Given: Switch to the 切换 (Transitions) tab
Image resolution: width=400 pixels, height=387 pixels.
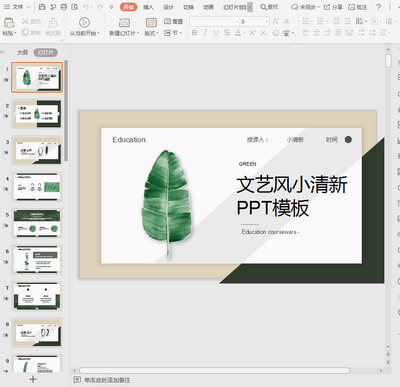Looking at the screenshot, I should 188,7.
